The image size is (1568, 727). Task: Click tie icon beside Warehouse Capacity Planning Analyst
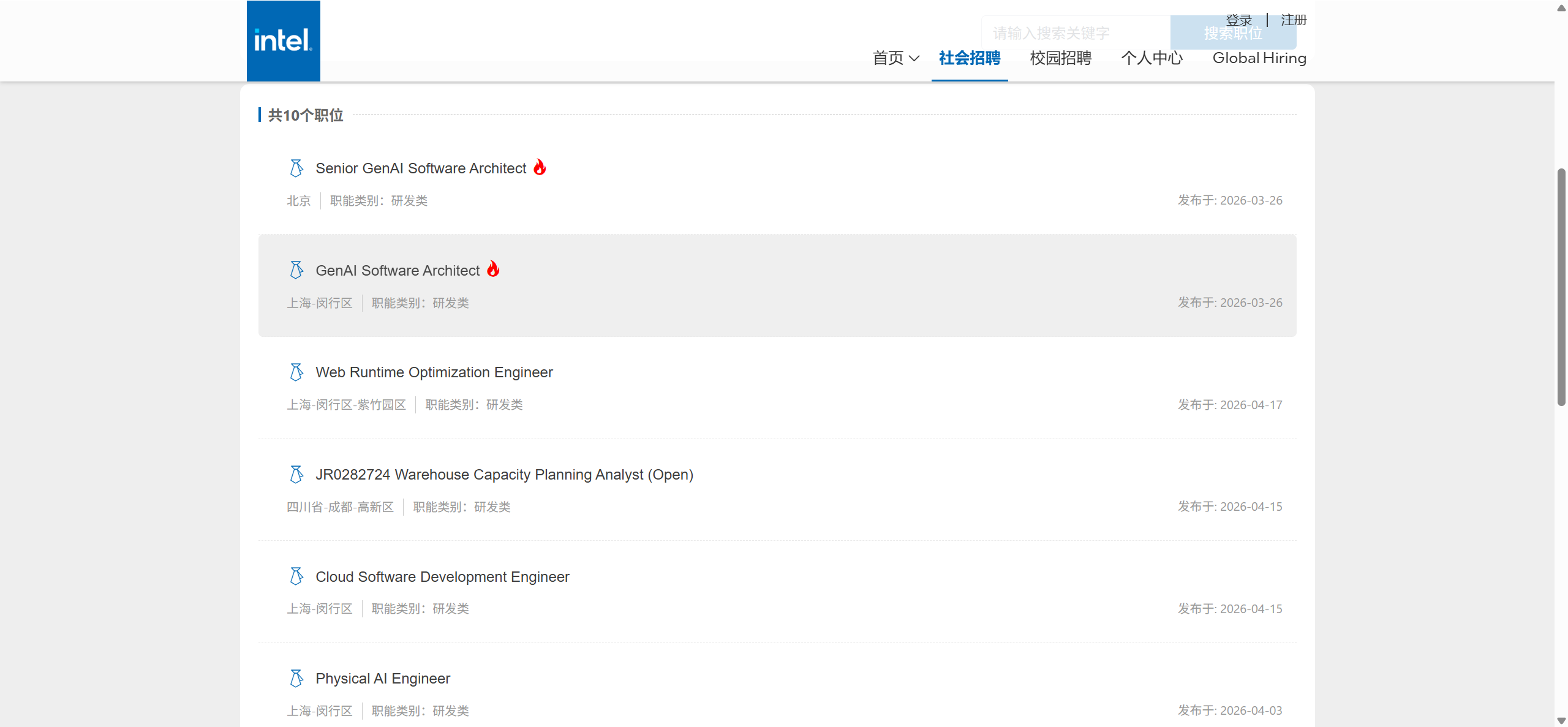coord(296,475)
